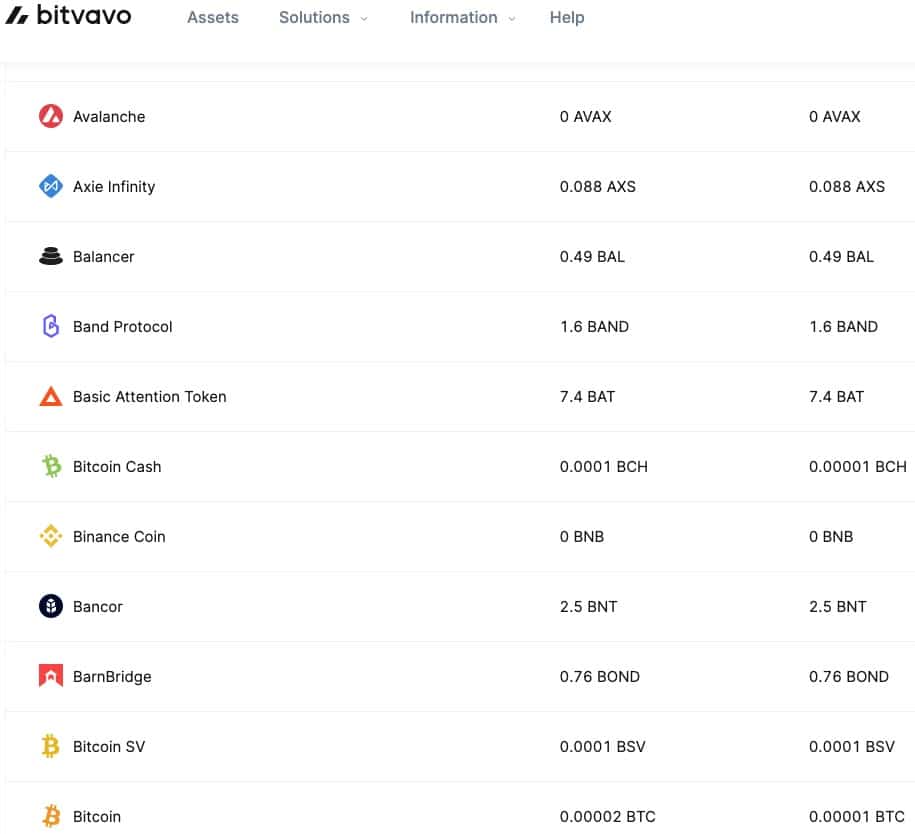Click the Axie Infinity coin icon
Screen dimensions: 915x834
tap(51, 186)
